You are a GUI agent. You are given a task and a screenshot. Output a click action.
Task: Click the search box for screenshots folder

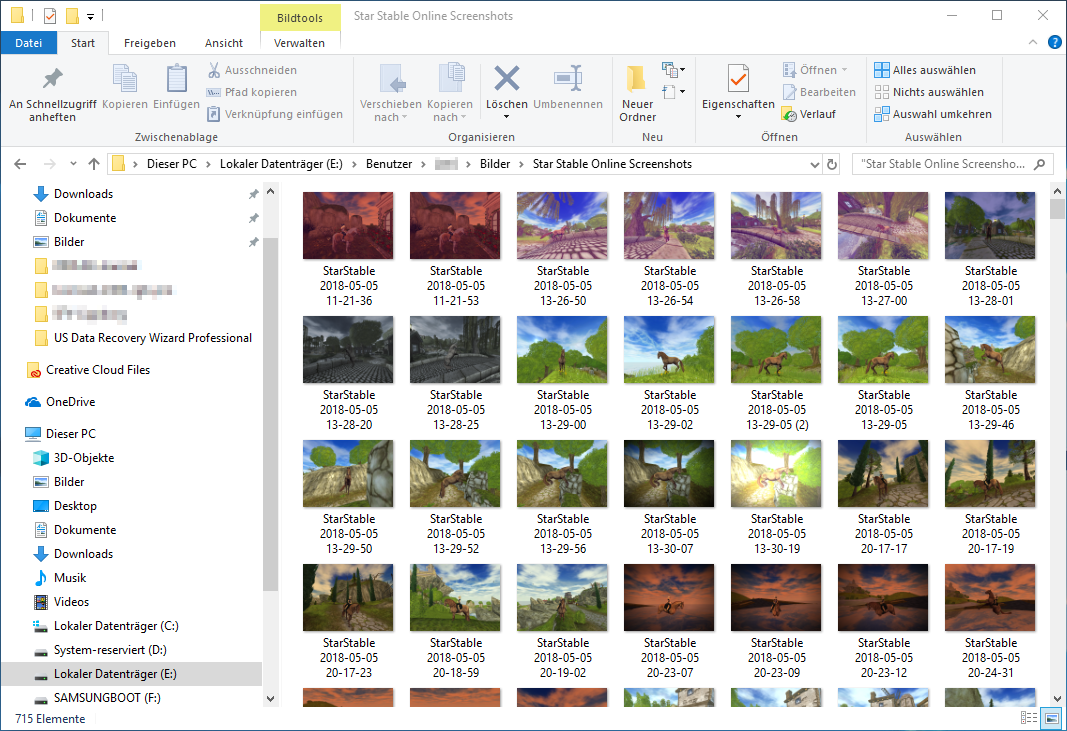(x=953, y=164)
